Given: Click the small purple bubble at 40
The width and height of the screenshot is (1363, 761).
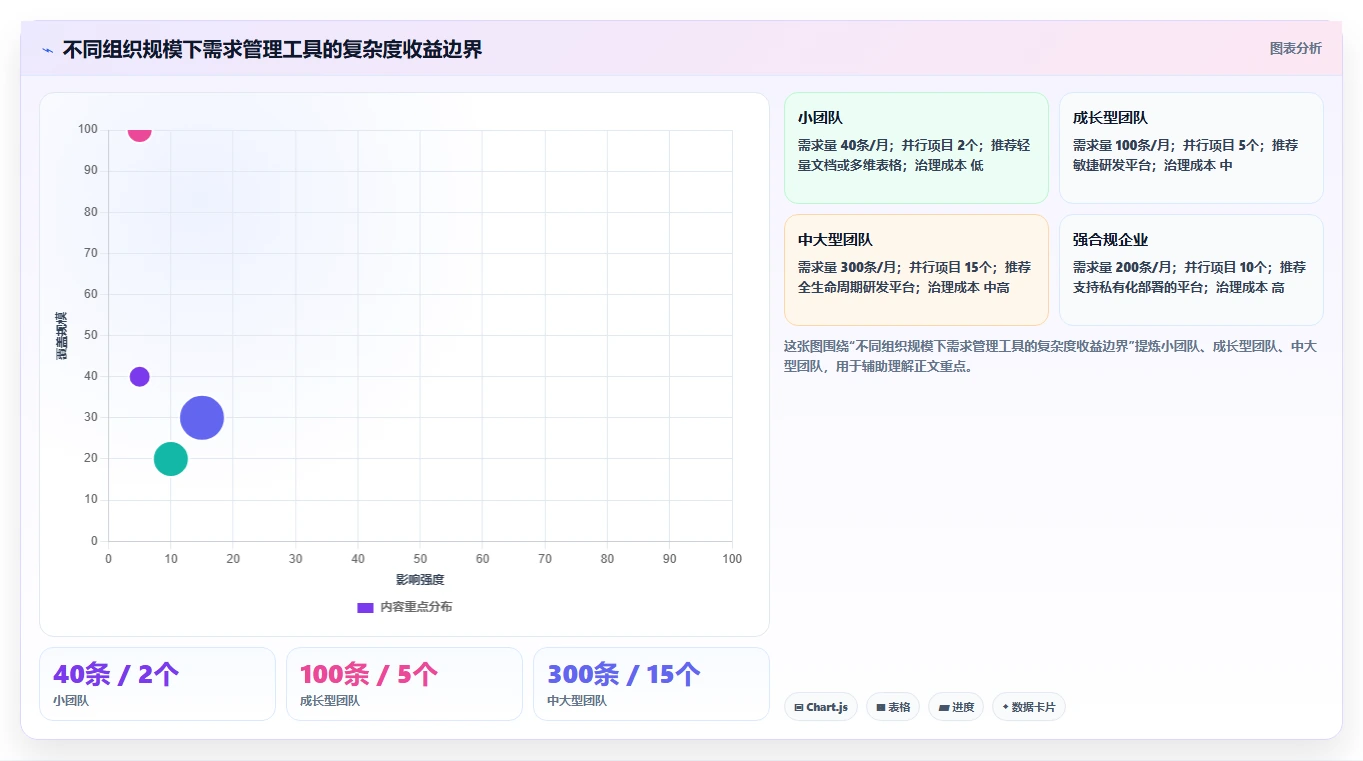Looking at the screenshot, I should point(139,377).
